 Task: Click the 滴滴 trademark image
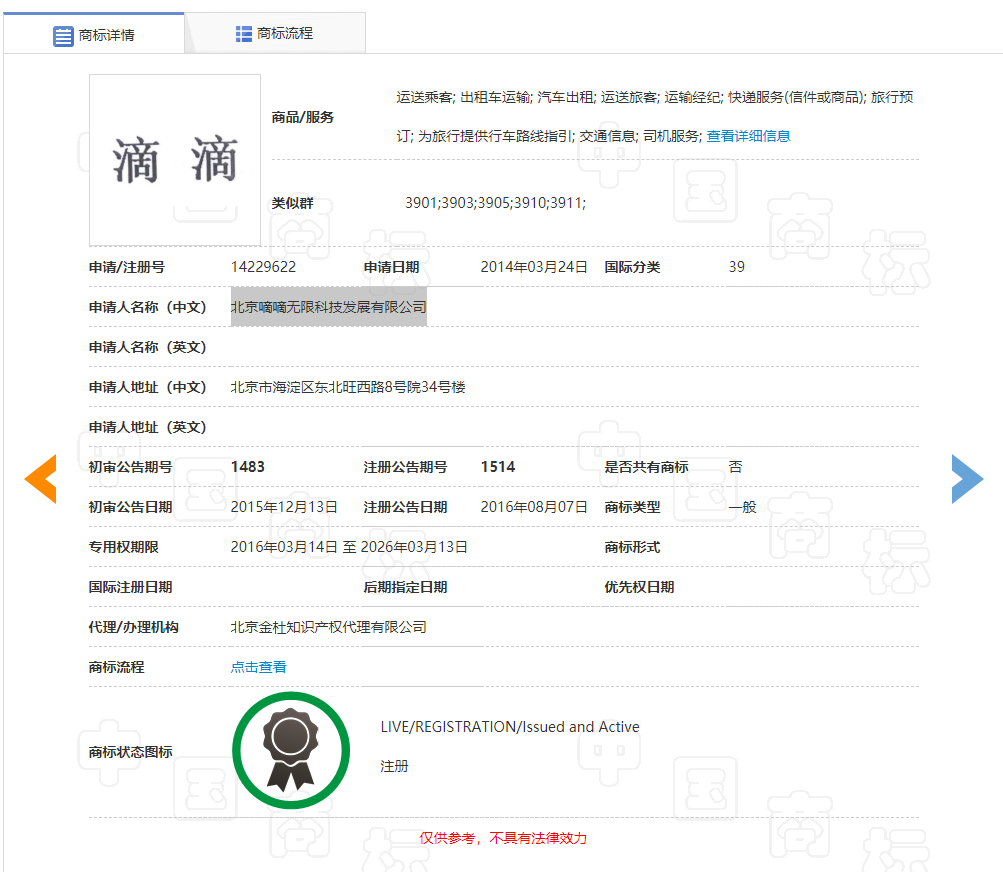175,160
